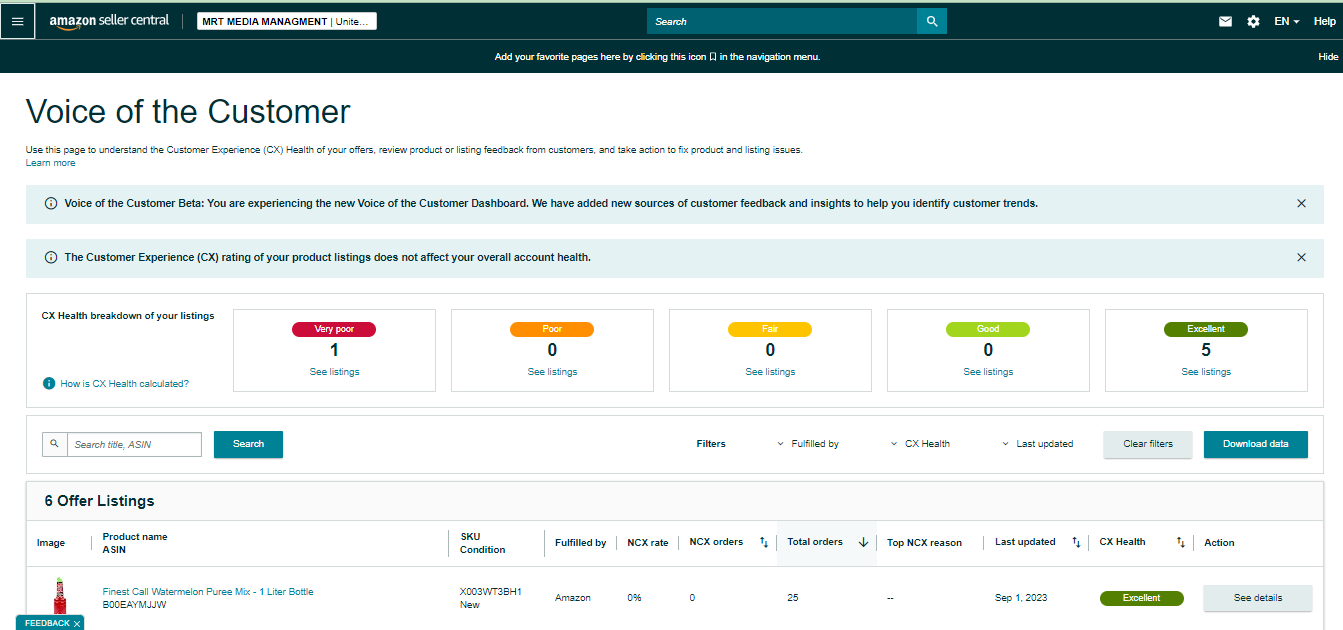The image size is (1343, 630).
Task: Click magnifier icon beside title search field
Action: tap(55, 444)
